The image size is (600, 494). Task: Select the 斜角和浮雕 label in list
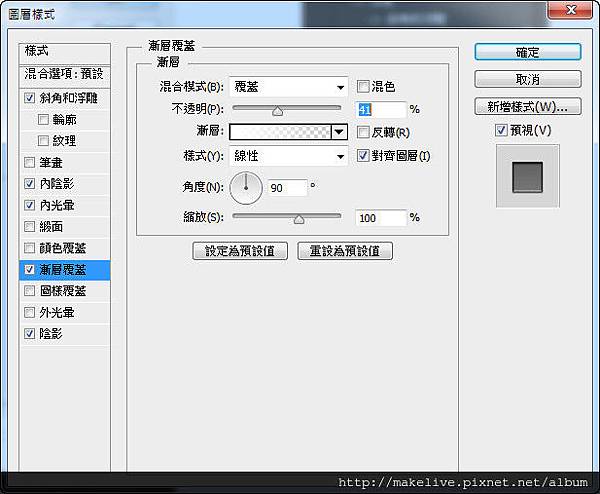point(68,98)
